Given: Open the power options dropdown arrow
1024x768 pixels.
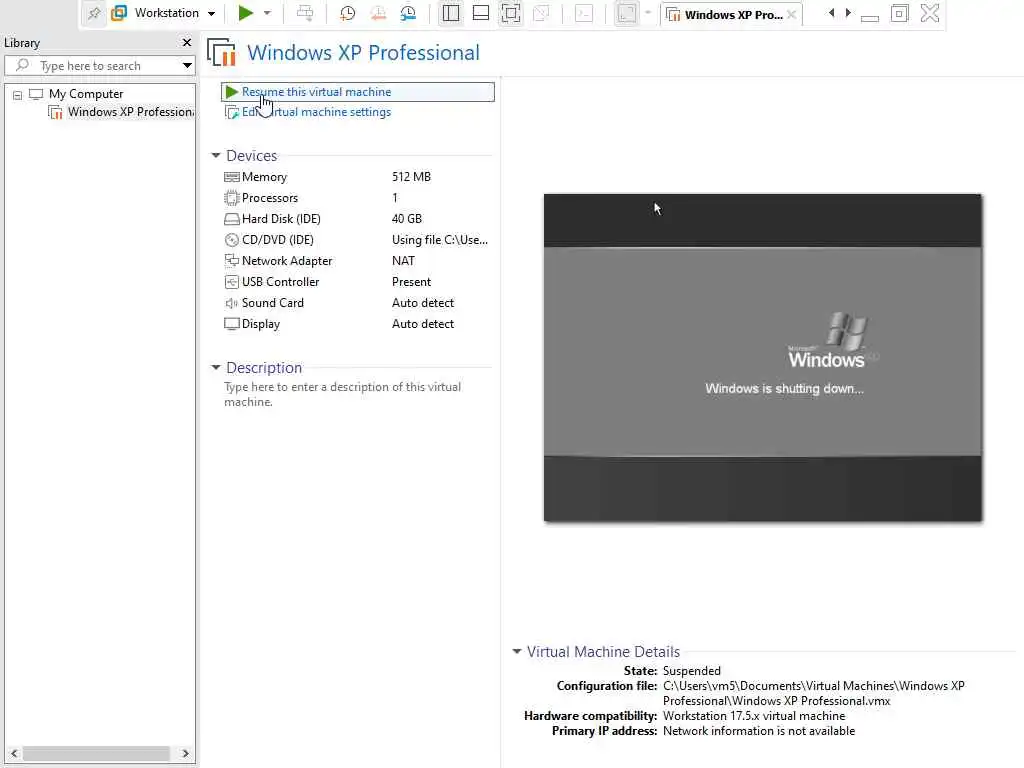Looking at the screenshot, I should [x=267, y=13].
